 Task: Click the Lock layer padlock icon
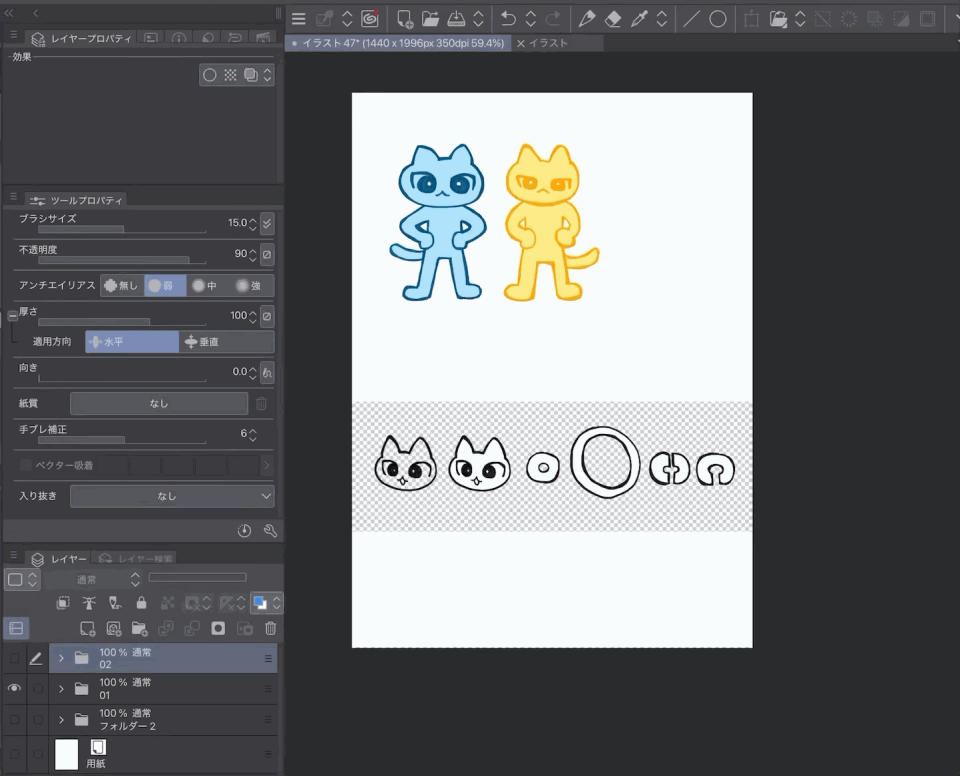tap(141, 603)
